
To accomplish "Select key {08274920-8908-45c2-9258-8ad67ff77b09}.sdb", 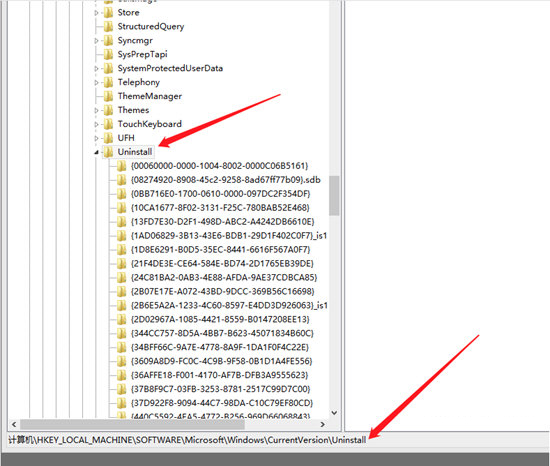I will tap(226, 180).
